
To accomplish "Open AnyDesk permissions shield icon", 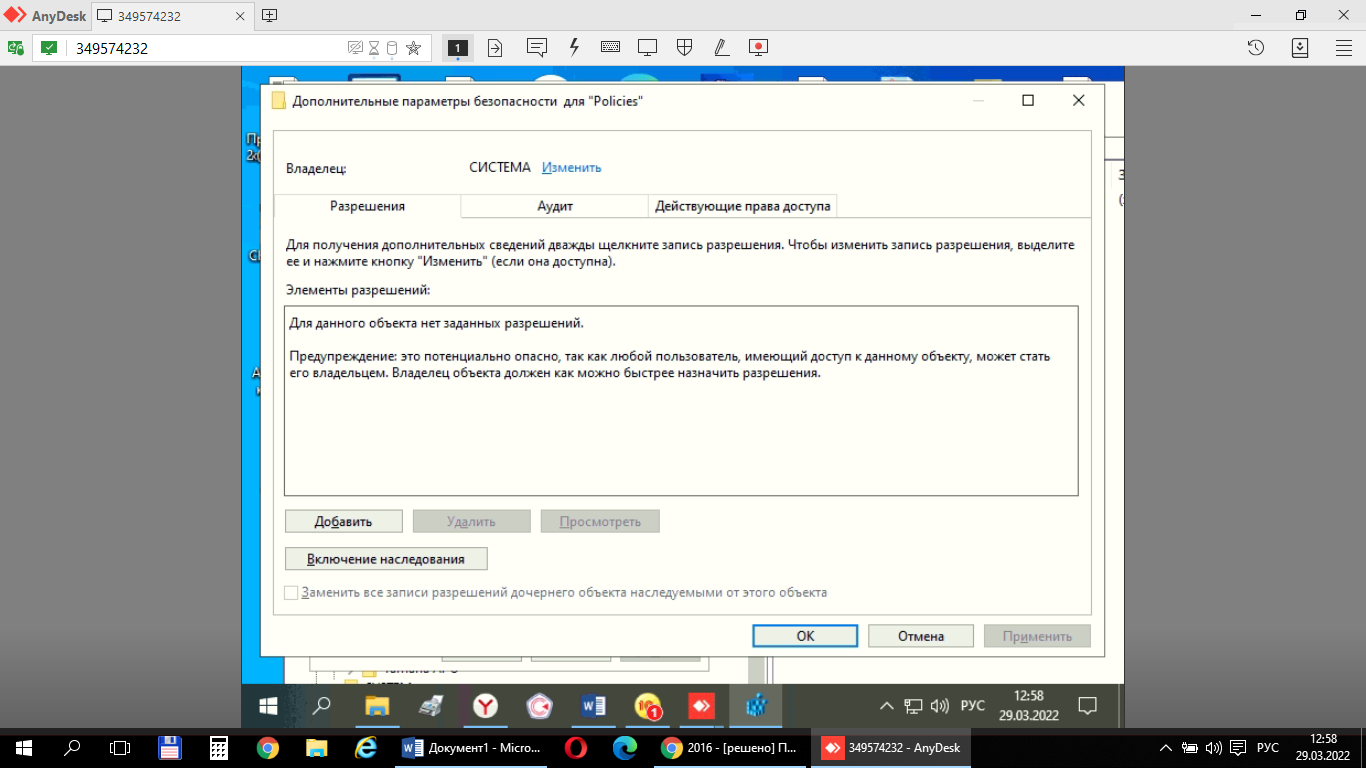I will pos(685,47).
